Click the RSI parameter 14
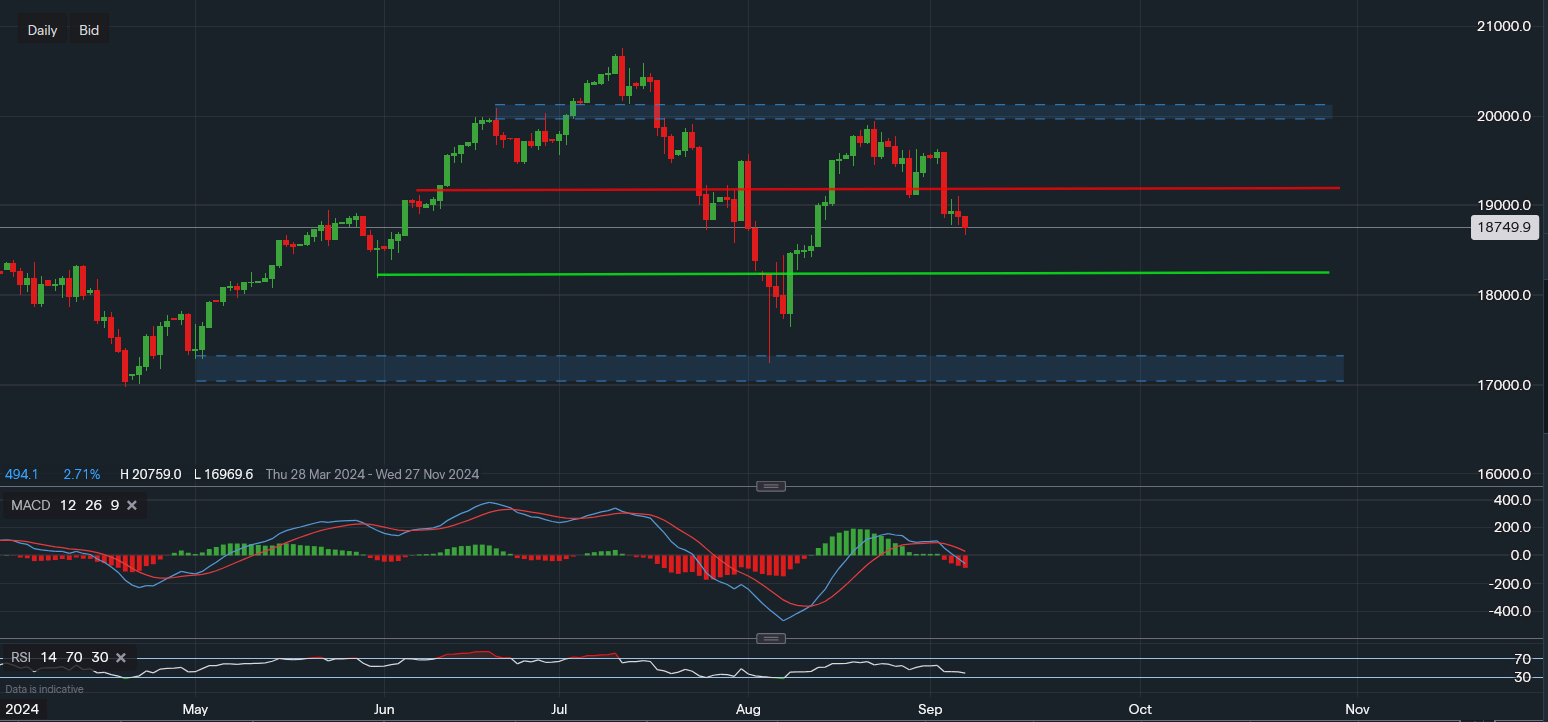Image resolution: width=1548 pixels, height=722 pixels. tap(48, 657)
